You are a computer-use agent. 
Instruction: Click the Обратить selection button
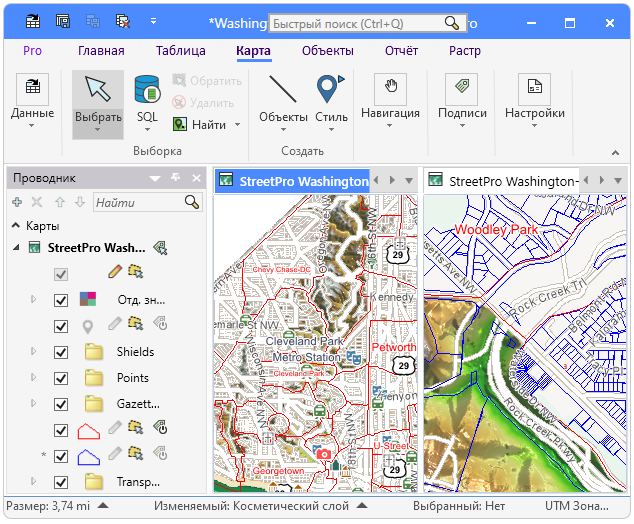click(207, 81)
